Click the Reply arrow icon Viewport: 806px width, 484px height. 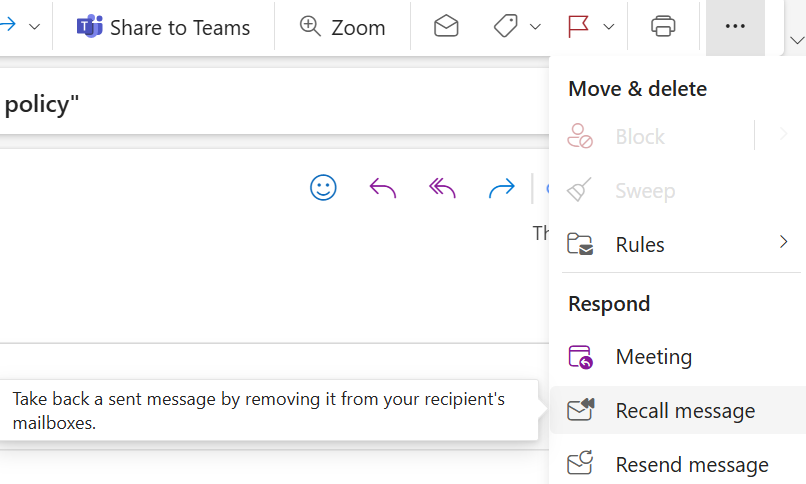pyautogui.click(x=383, y=188)
